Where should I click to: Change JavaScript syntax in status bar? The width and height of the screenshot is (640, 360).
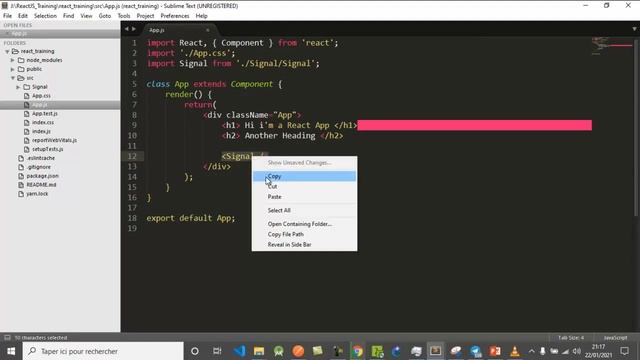pyautogui.click(x=615, y=338)
